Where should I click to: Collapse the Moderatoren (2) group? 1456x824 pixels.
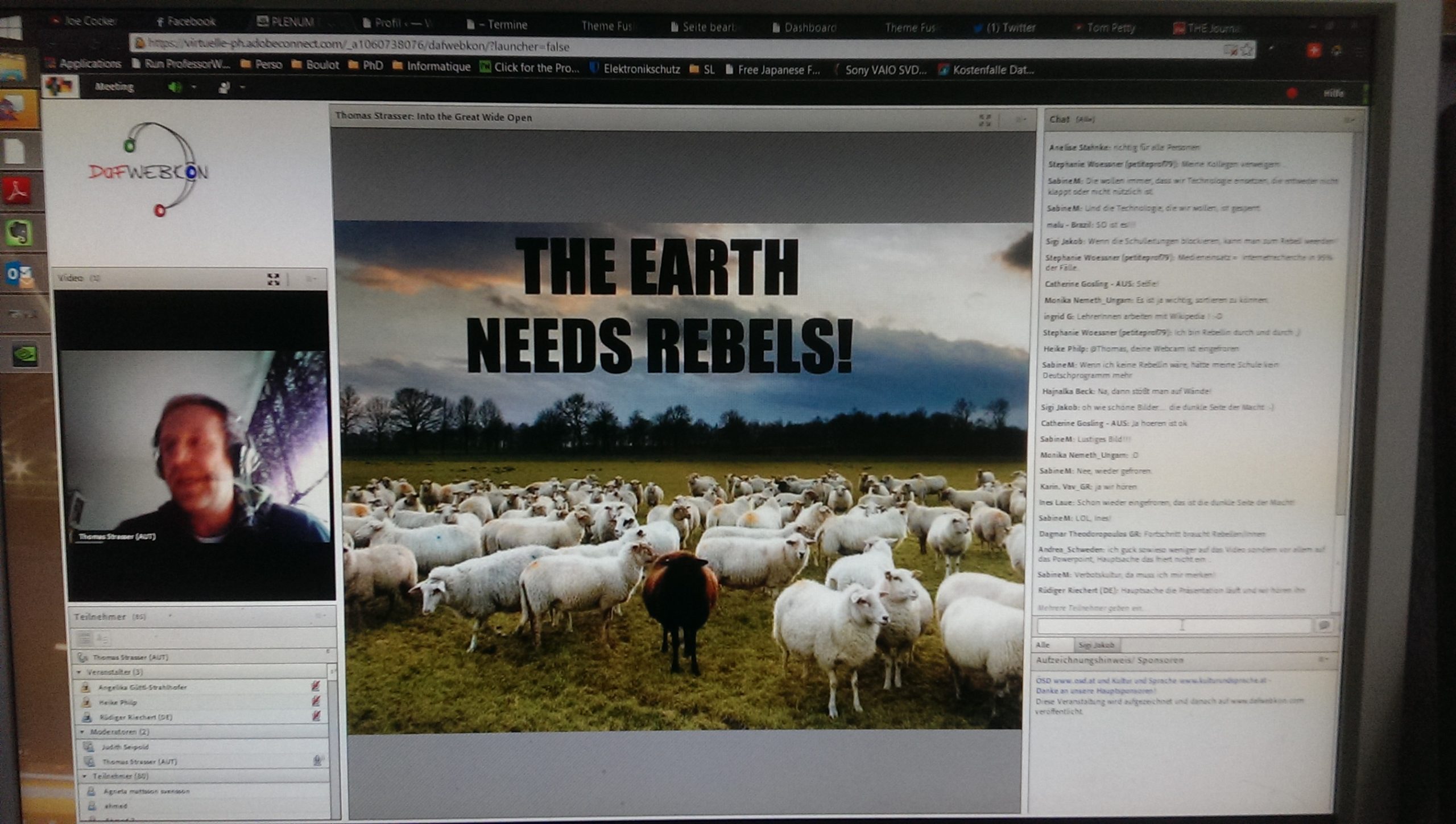(x=83, y=732)
